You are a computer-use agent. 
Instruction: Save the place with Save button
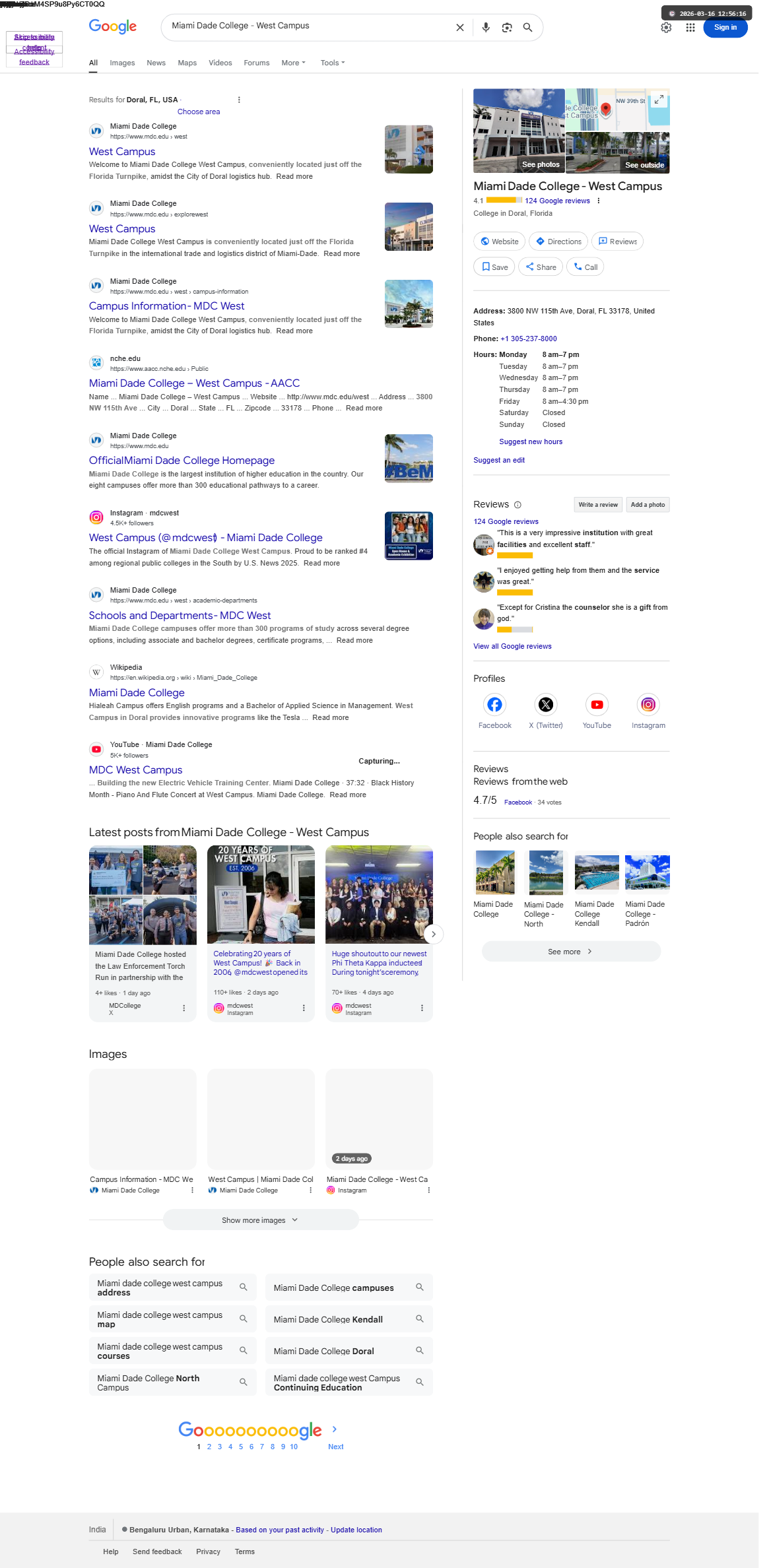494,267
